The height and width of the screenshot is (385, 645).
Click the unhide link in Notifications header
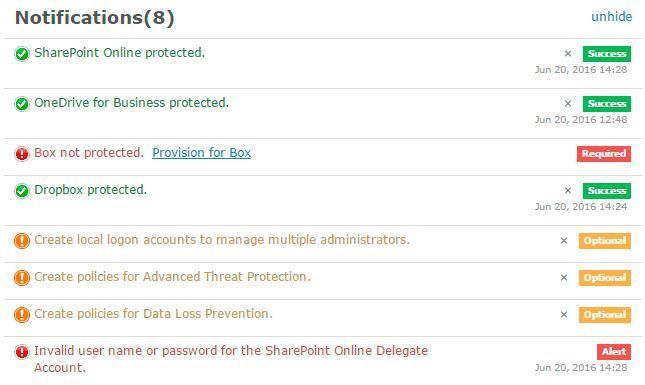[x=612, y=16]
